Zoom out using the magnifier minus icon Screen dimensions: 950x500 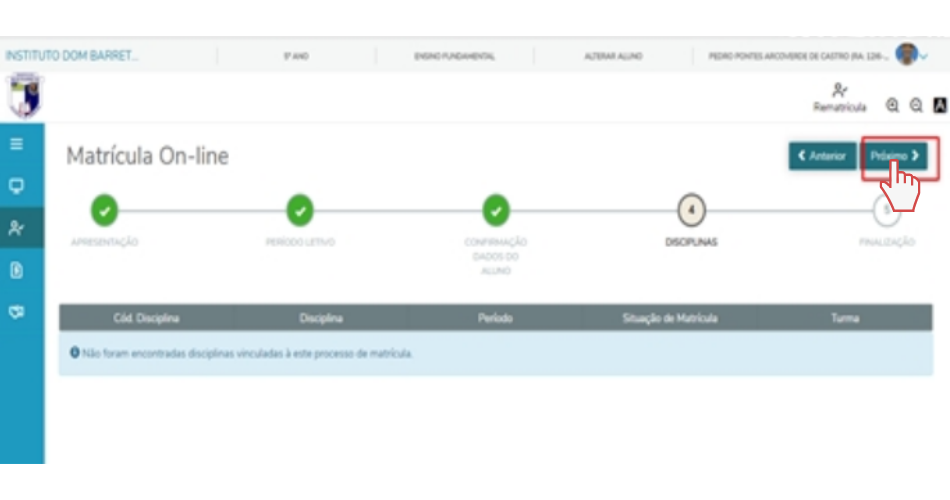pyautogui.click(x=915, y=105)
